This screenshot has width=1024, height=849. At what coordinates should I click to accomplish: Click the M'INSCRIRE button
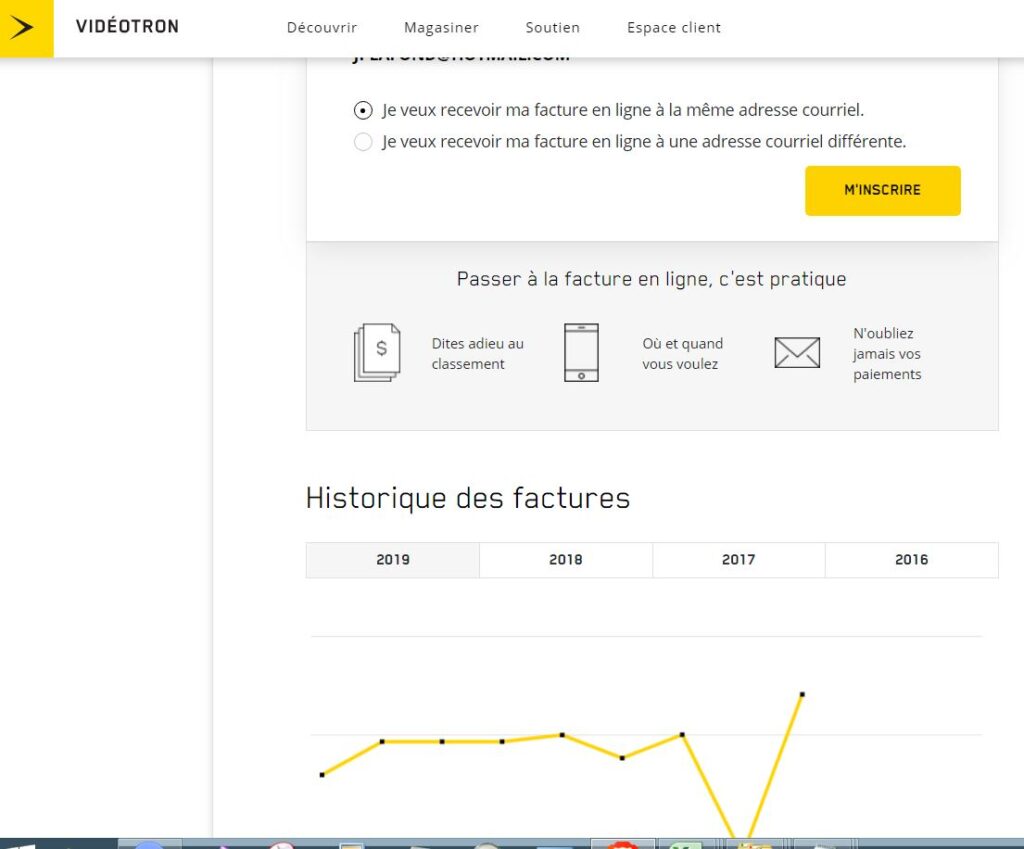click(882, 190)
